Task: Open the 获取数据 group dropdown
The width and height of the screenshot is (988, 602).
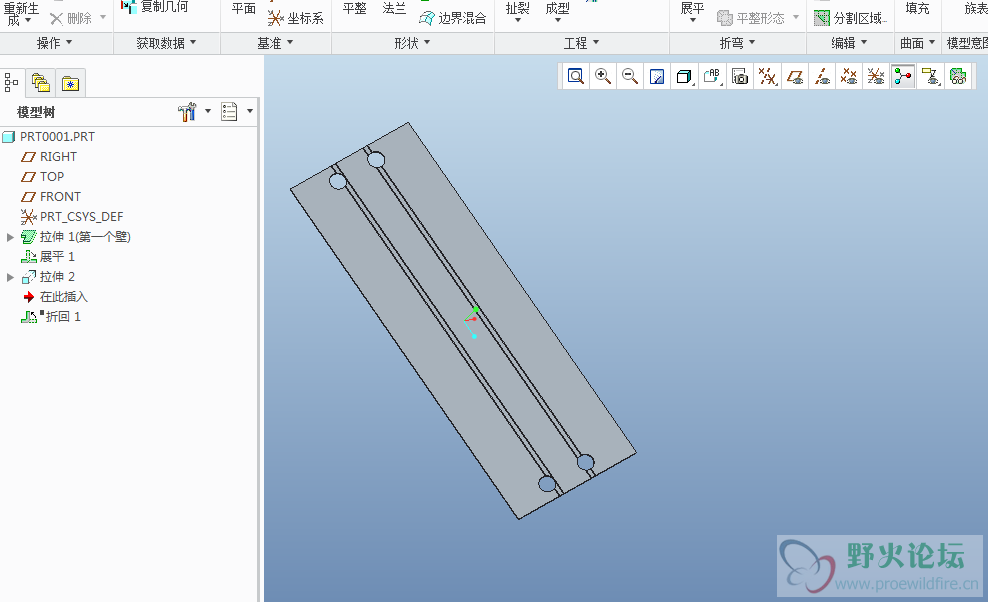Action: [x=166, y=43]
